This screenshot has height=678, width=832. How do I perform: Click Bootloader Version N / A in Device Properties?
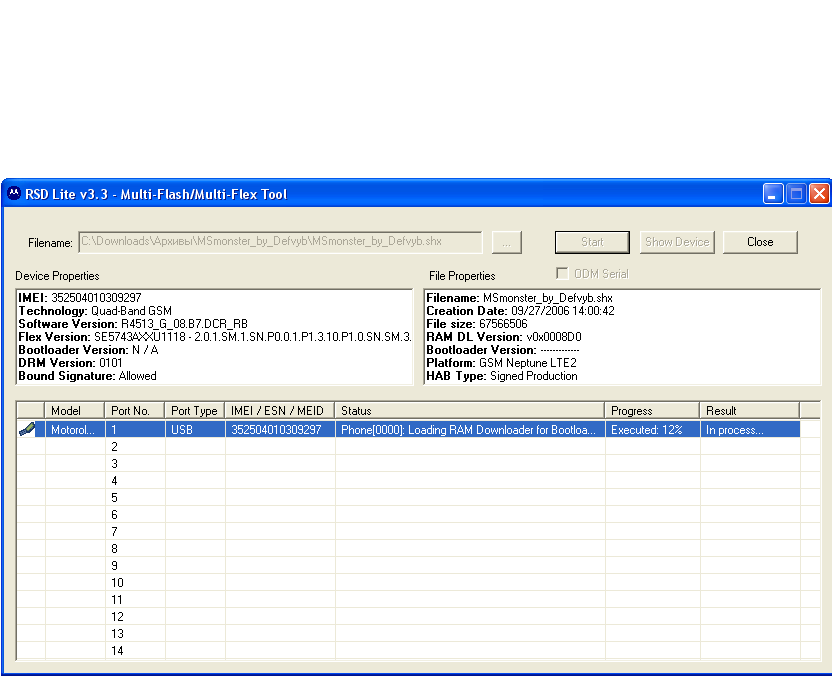pyautogui.click(x=88, y=350)
